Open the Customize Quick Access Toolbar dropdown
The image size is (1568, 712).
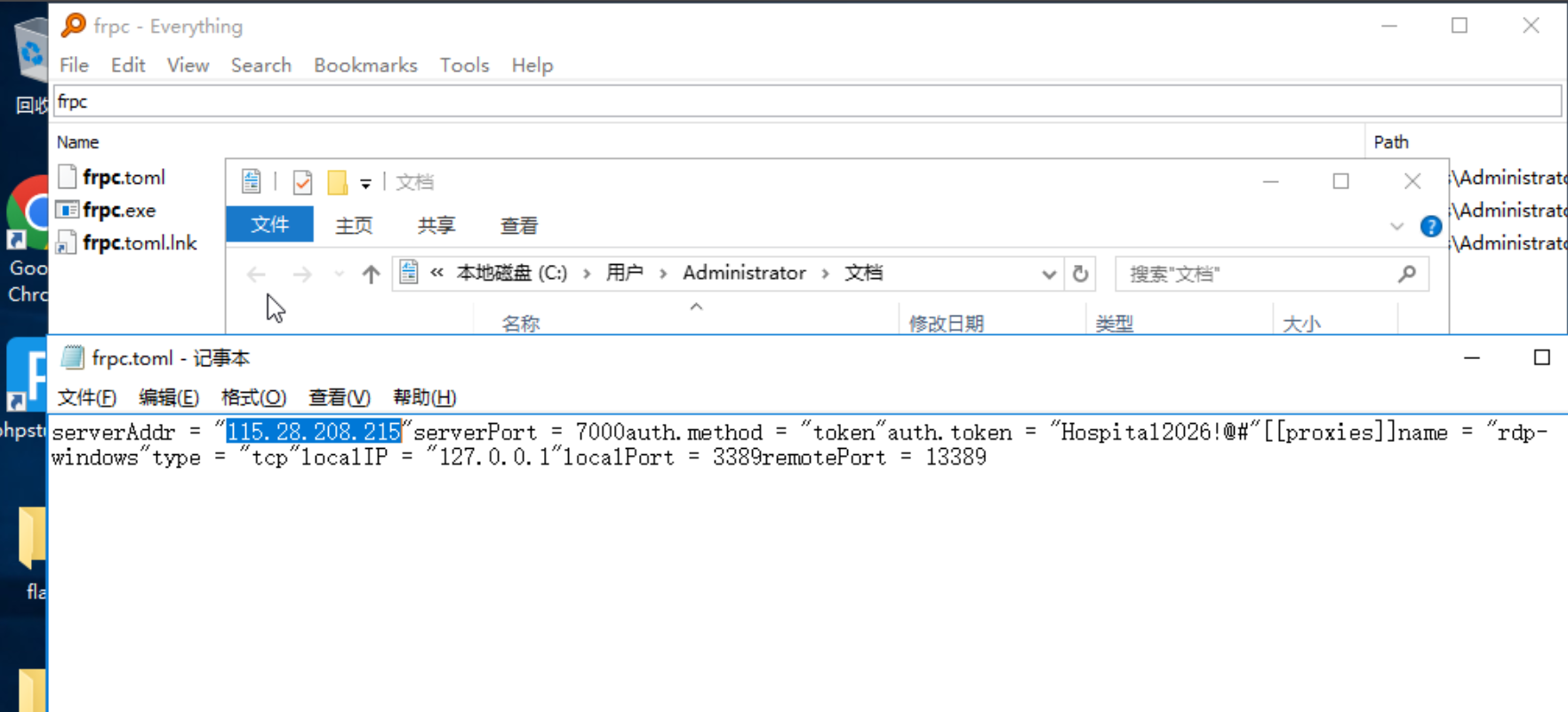click(x=365, y=184)
